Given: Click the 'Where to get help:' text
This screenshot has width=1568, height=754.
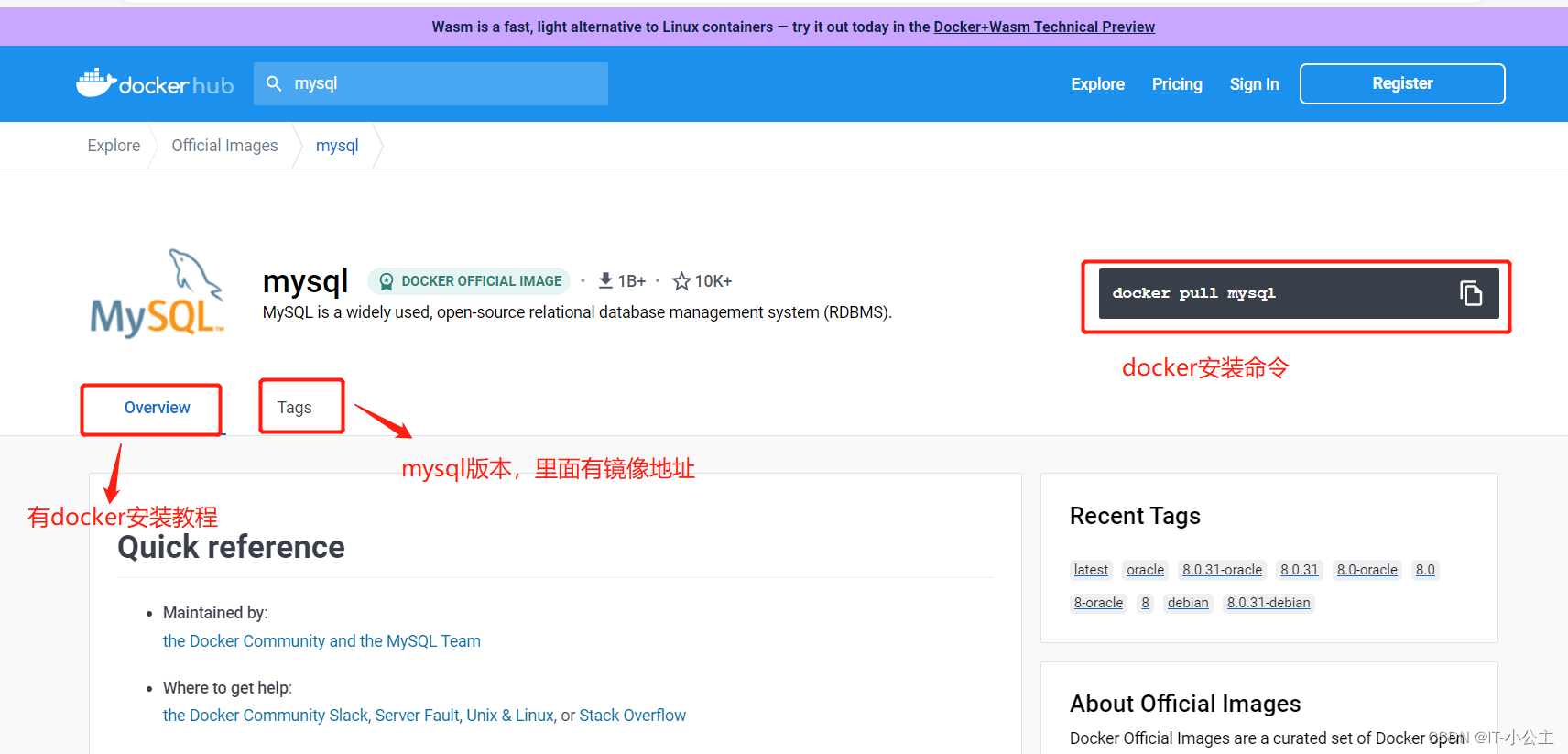Looking at the screenshot, I should pos(227,688).
